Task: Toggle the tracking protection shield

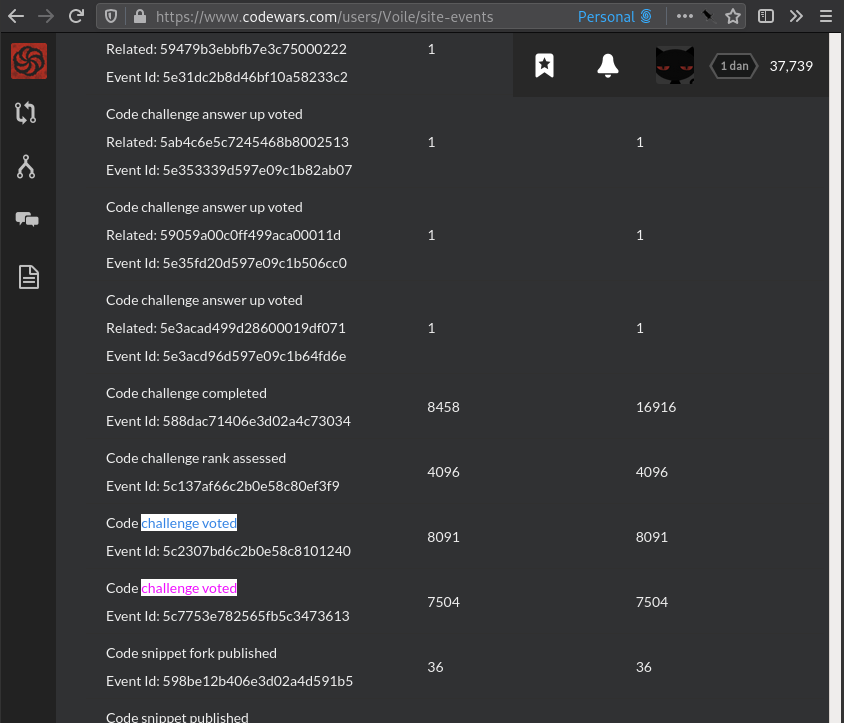Action: click(x=111, y=16)
